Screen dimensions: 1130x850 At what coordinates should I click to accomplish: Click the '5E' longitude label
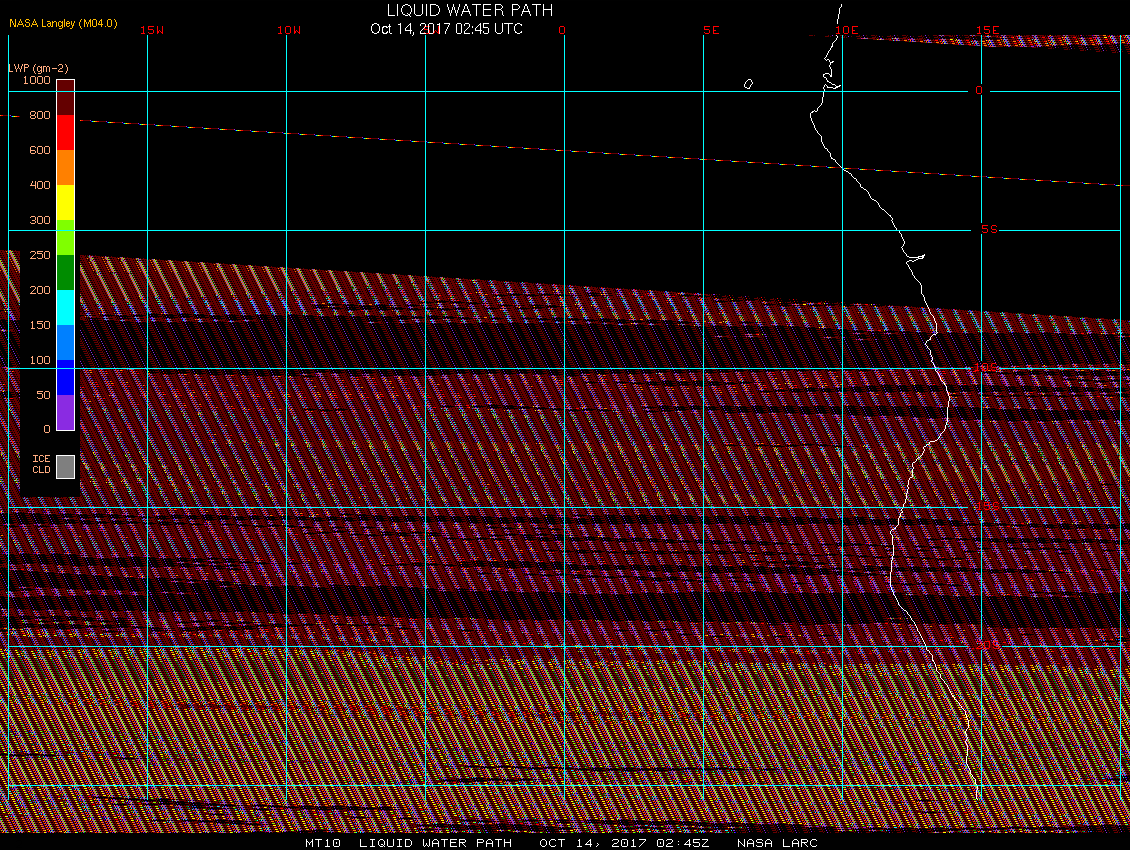click(x=711, y=30)
